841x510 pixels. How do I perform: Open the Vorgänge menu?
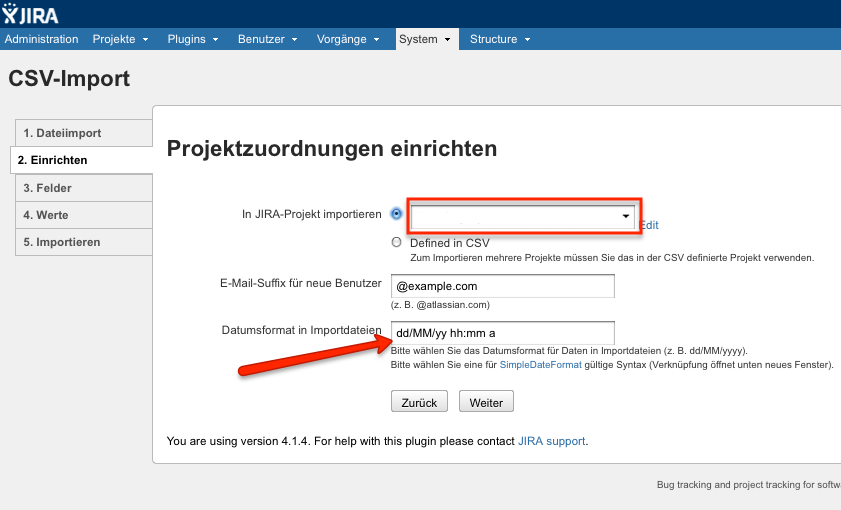[x=348, y=39]
